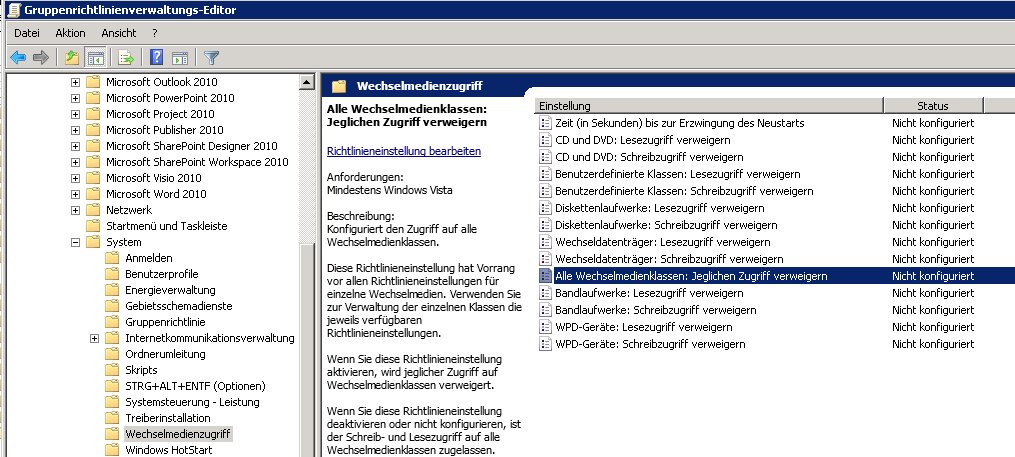1015x457 pixels.
Task: Open the Datei menu
Action: (x=26, y=33)
